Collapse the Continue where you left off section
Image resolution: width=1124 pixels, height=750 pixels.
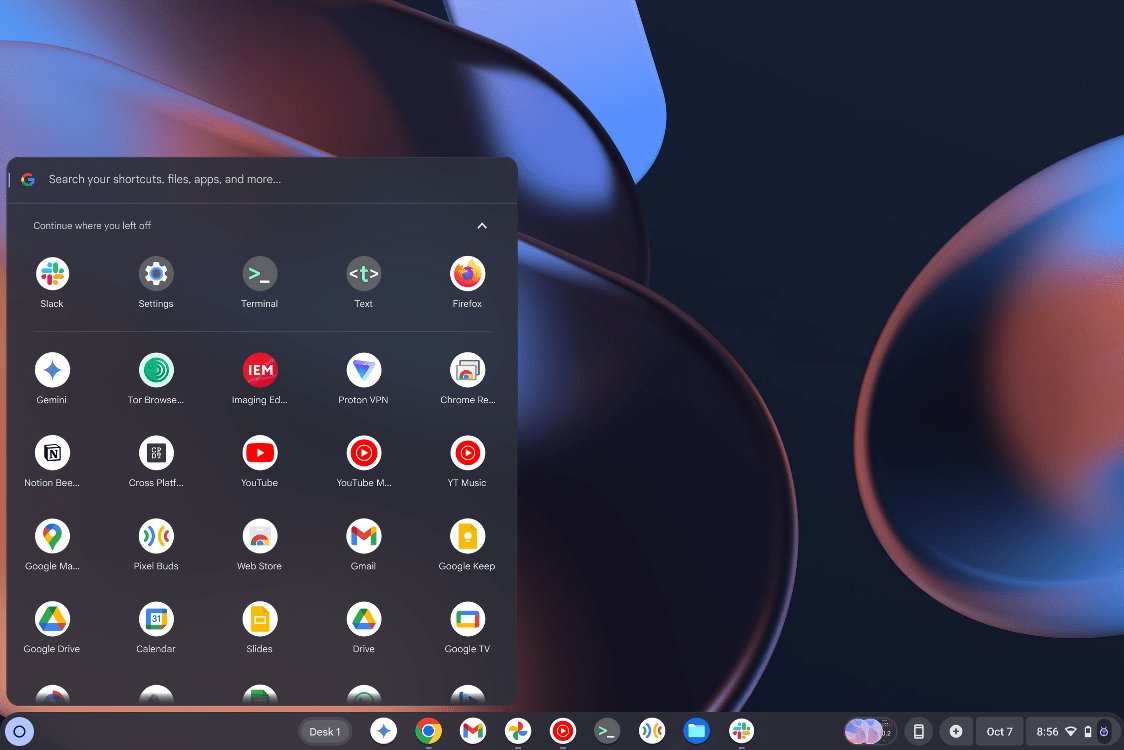click(x=482, y=226)
